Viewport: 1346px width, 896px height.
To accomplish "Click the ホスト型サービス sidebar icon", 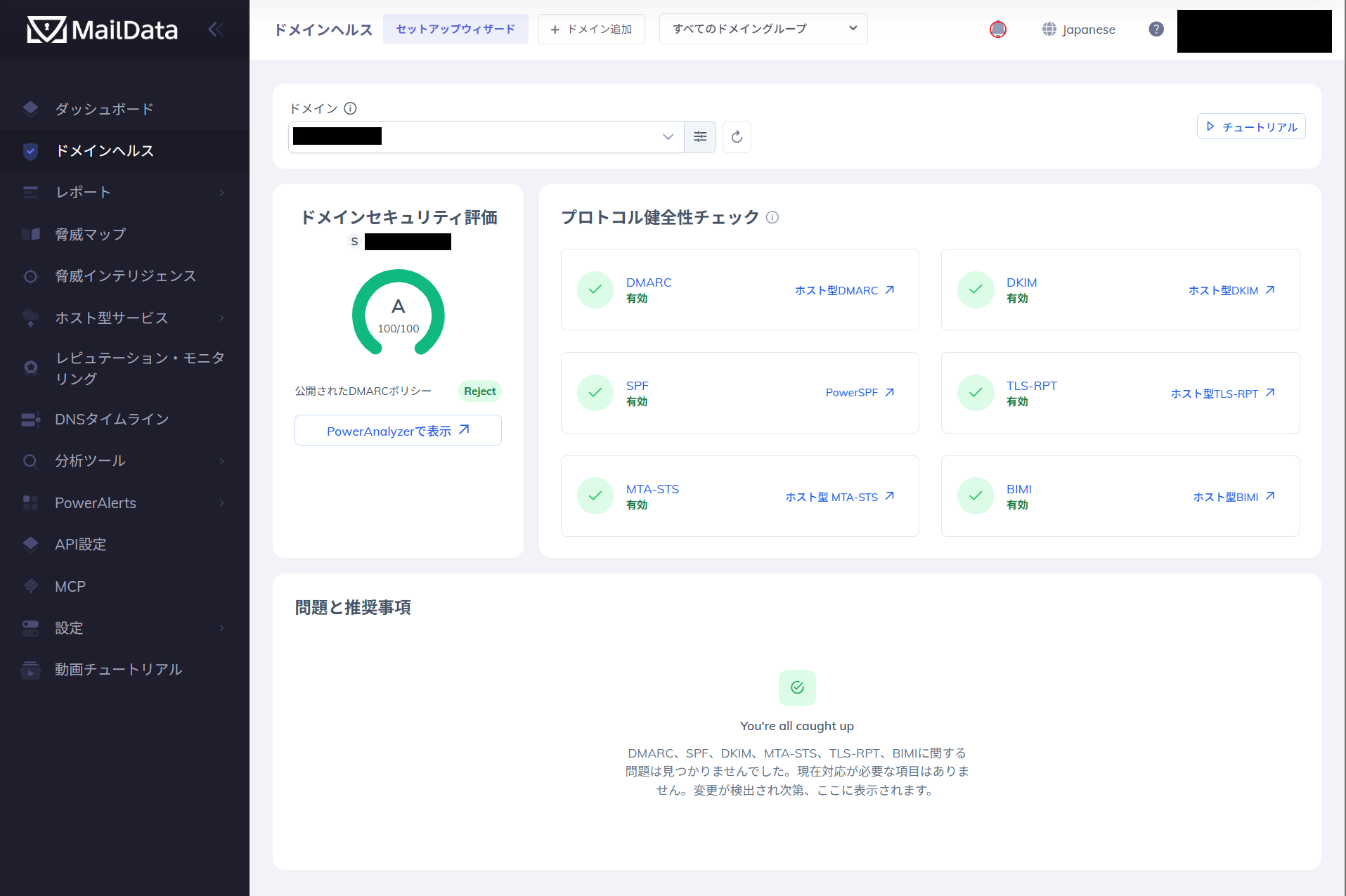I will click(x=30, y=318).
